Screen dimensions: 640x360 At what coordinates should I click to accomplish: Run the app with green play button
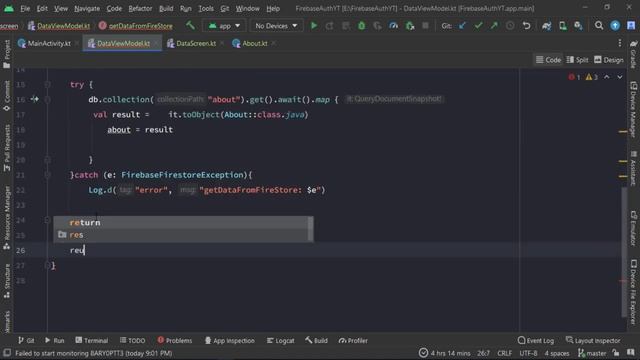pyautogui.click(x=314, y=26)
